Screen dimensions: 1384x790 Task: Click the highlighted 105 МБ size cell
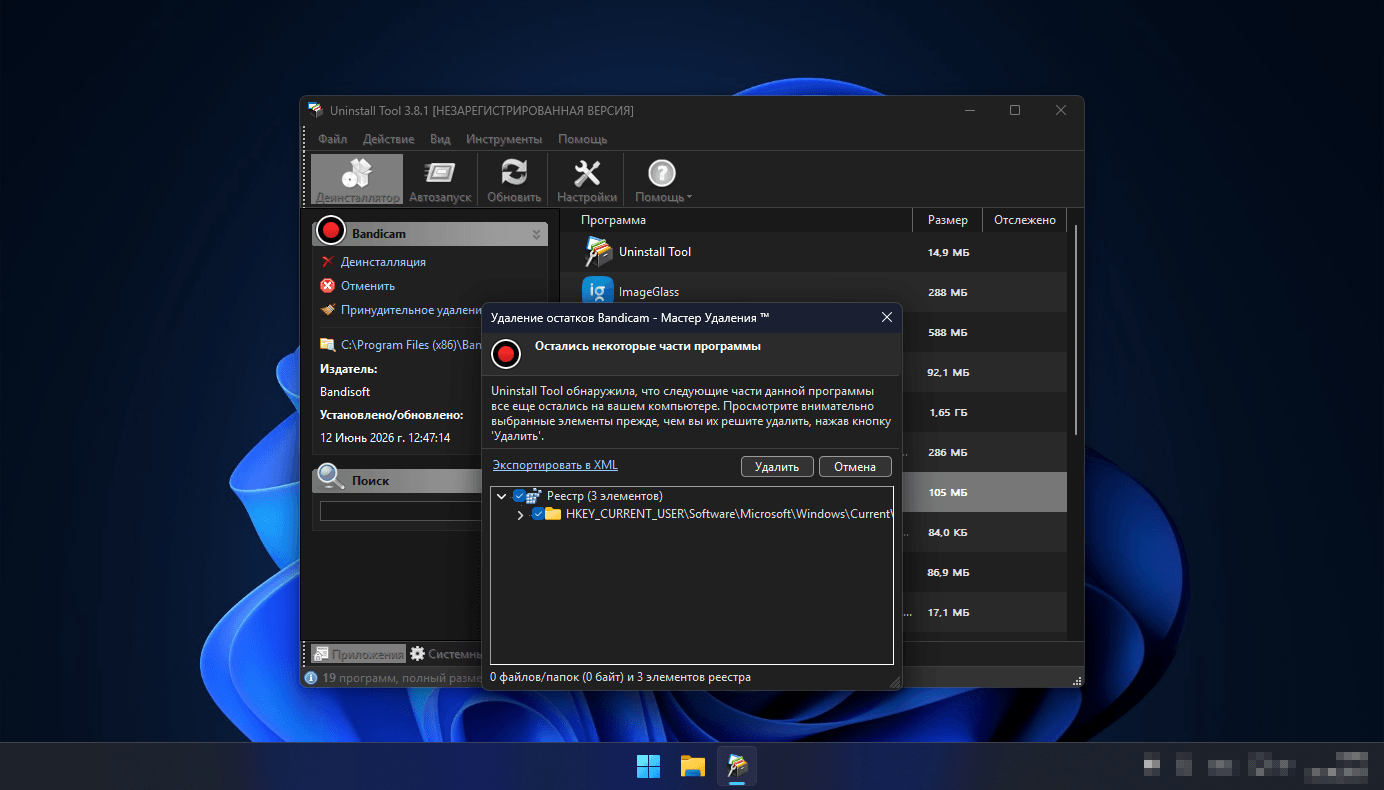[x=948, y=492]
